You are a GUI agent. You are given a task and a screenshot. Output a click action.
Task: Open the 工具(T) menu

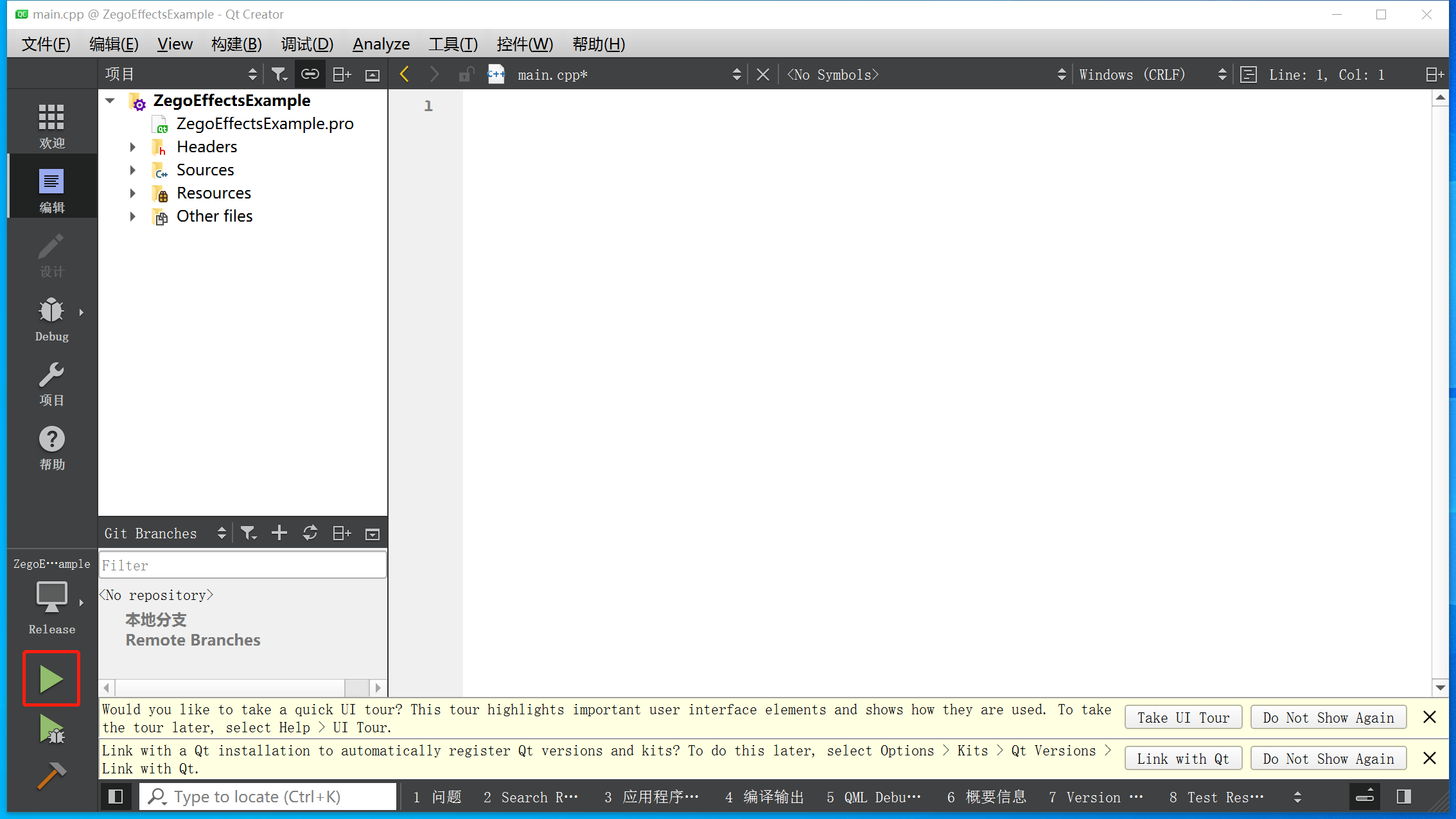click(x=453, y=44)
